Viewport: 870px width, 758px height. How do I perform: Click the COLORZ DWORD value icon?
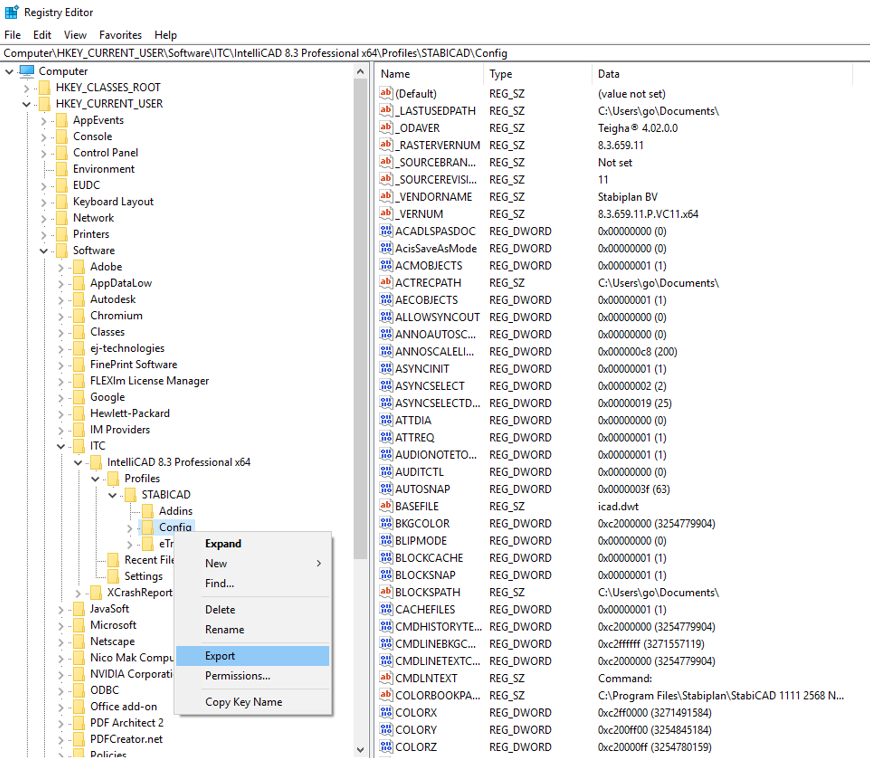pos(386,747)
